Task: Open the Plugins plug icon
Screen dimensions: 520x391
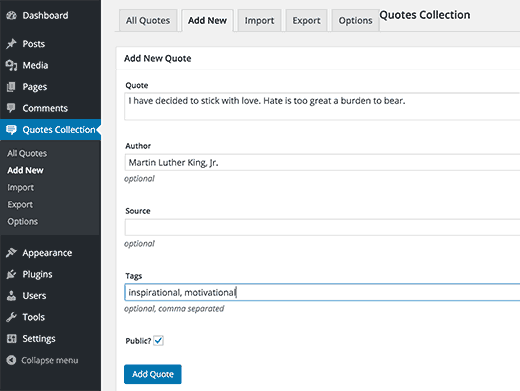Action: [x=11, y=274]
